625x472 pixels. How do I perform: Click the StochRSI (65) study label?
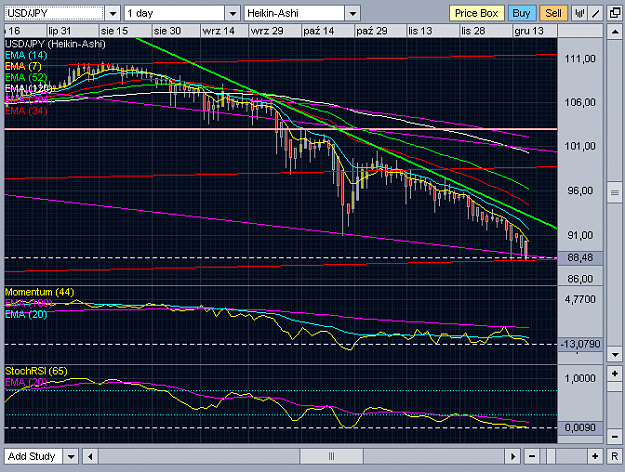[x=36, y=371]
